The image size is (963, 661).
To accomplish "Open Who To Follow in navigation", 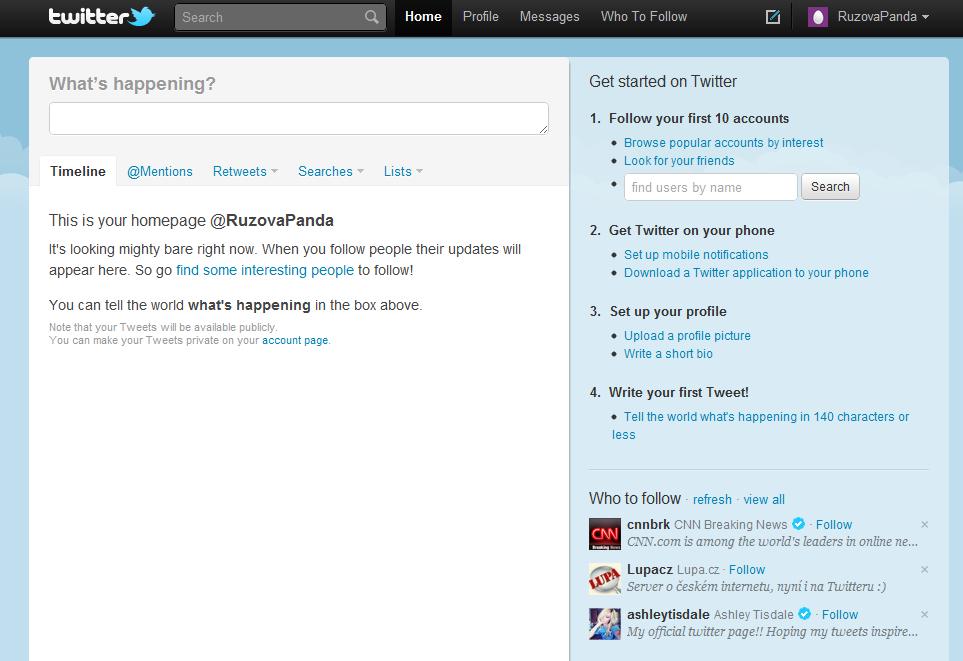I will click(x=644, y=17).
